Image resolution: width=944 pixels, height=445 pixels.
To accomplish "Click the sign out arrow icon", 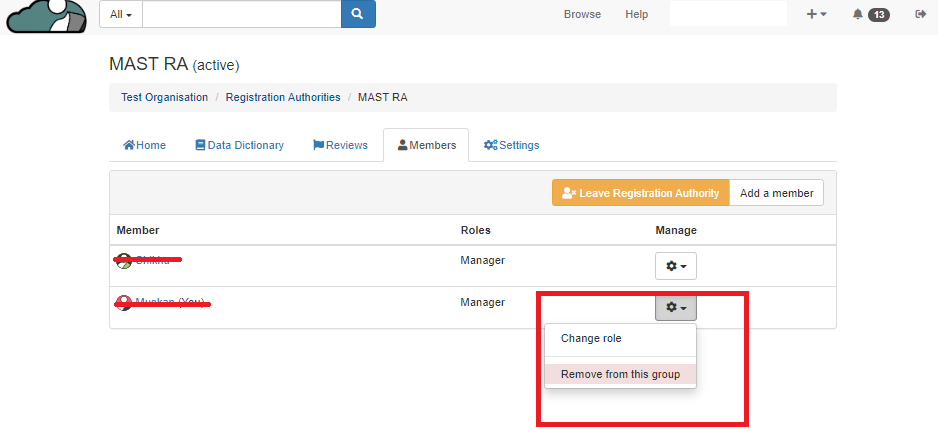I will pos(920,14).
